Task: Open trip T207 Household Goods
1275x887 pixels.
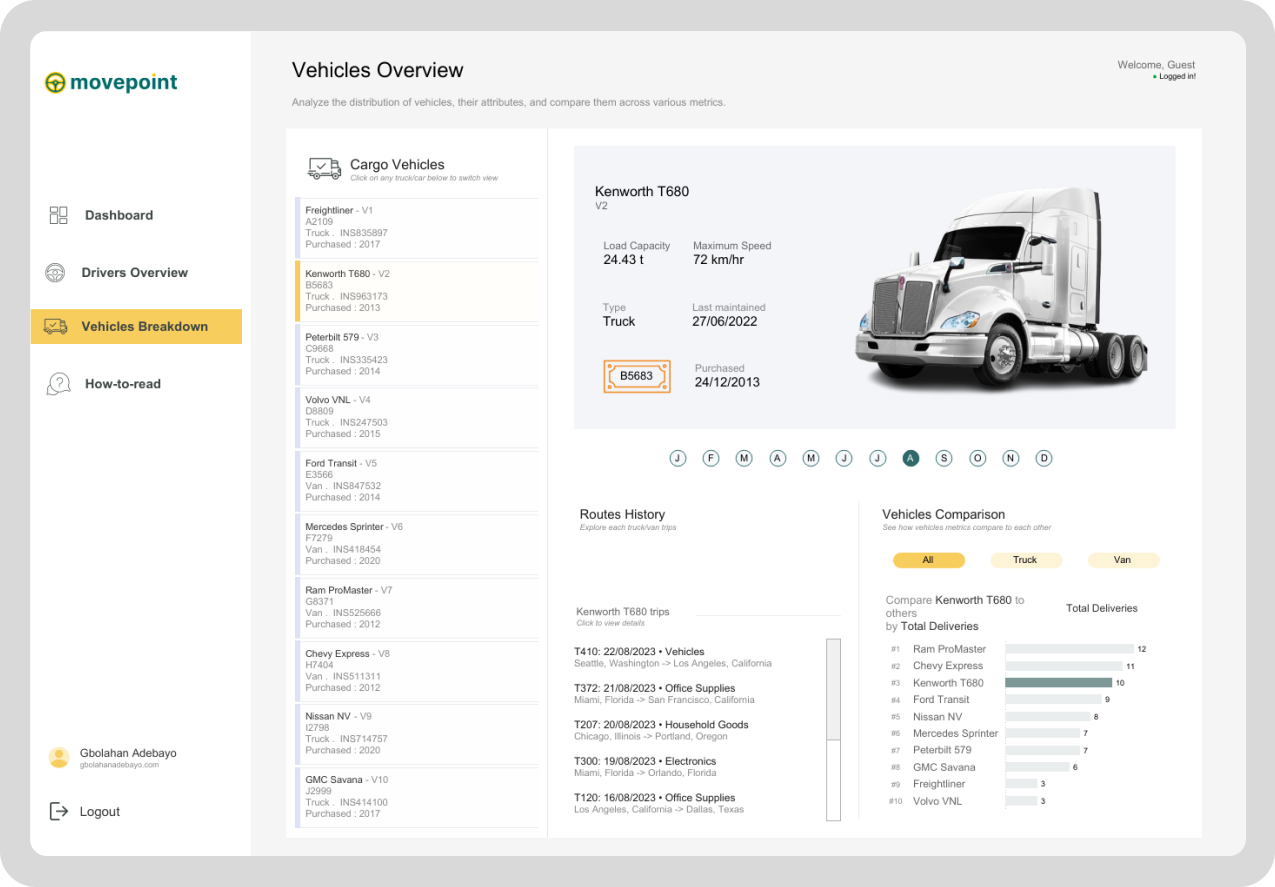Action: 661,730
